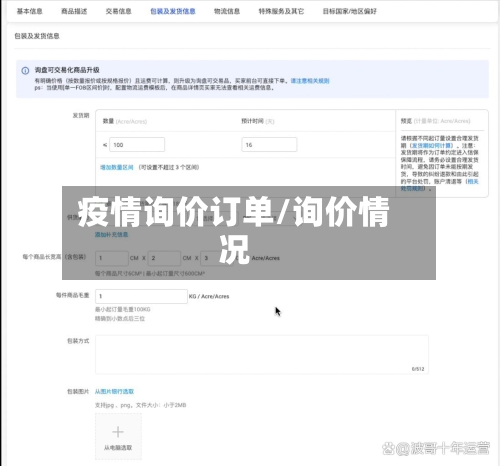This screenshot has height=466, width=500.
Task: Click the 询盘可交易化商品升级 notice title
Action: click(x=67, y=70)
